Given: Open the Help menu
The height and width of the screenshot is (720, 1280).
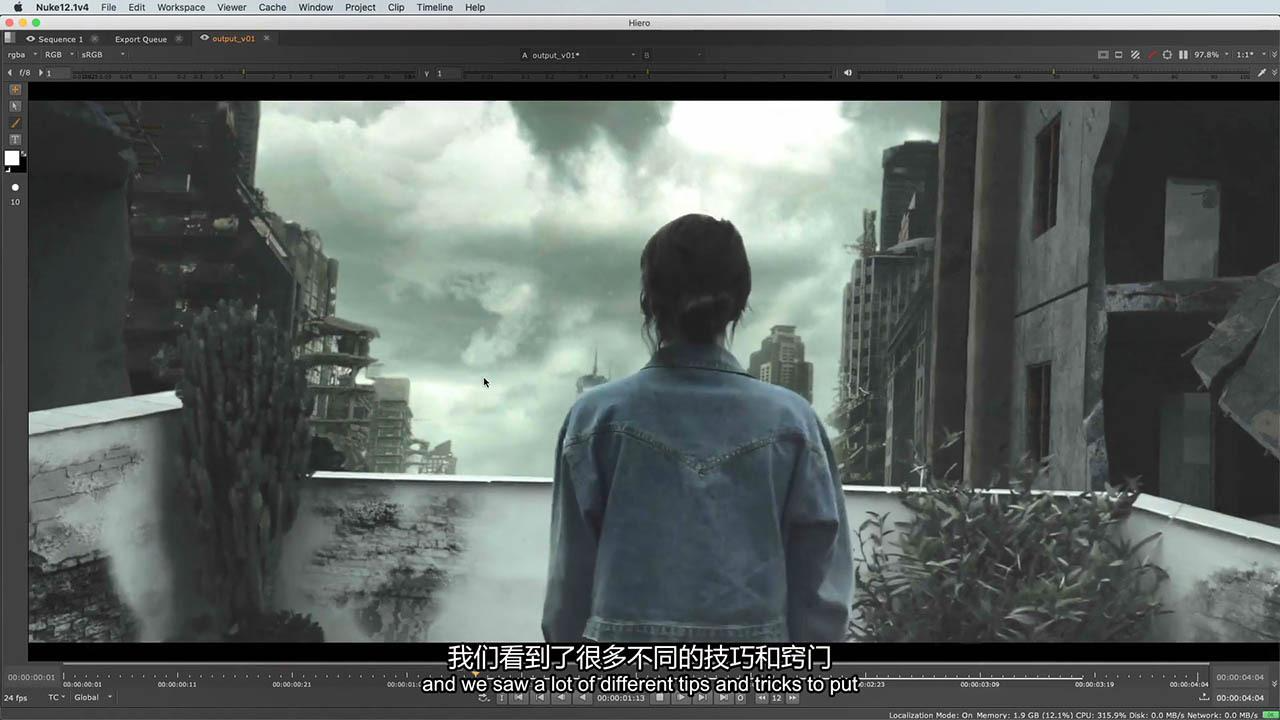Looking at the screenshot, I should [475, 7].
